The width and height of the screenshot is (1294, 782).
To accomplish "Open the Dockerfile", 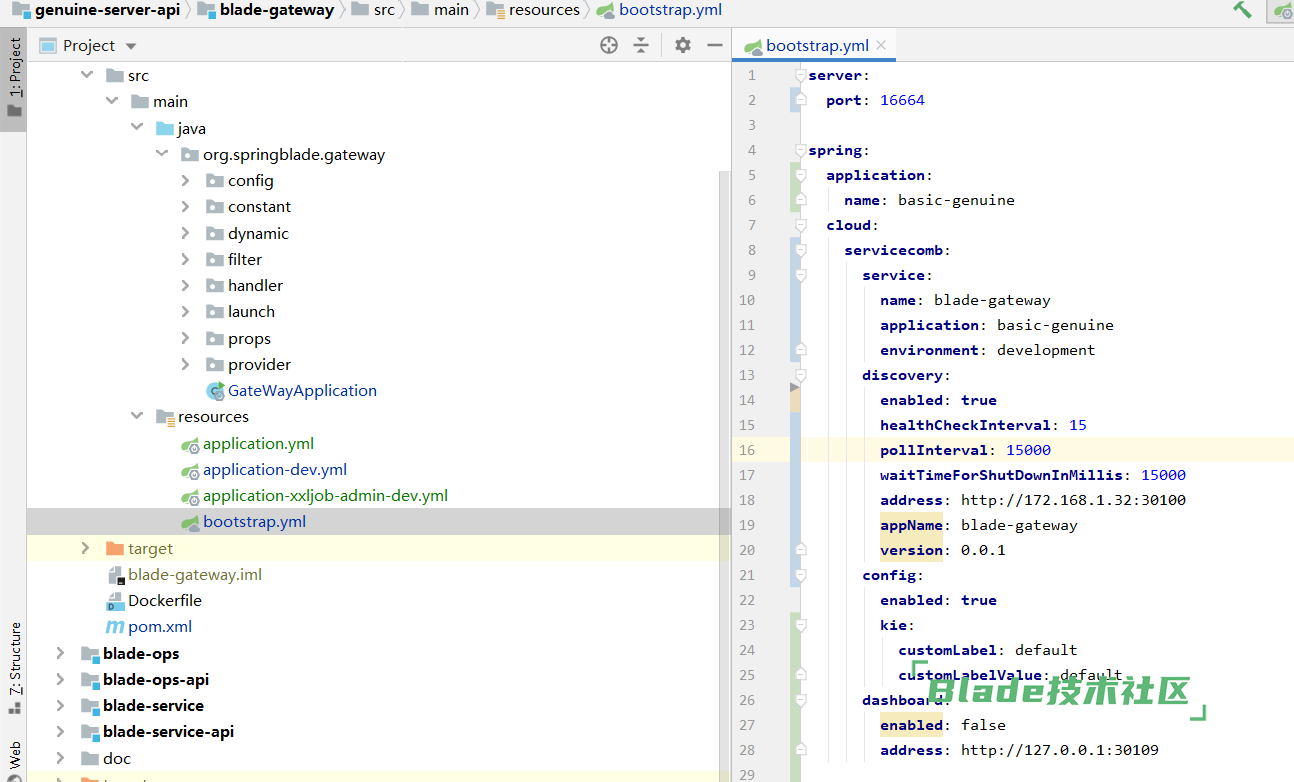I will (x=165, y=600).
